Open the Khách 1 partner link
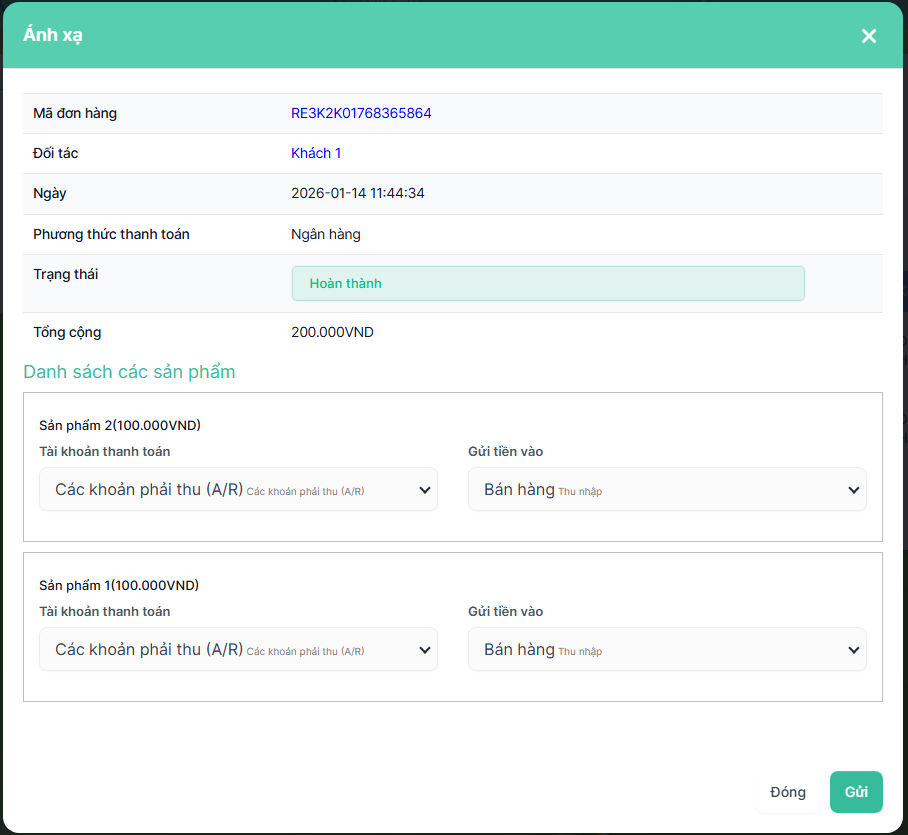 316,153
